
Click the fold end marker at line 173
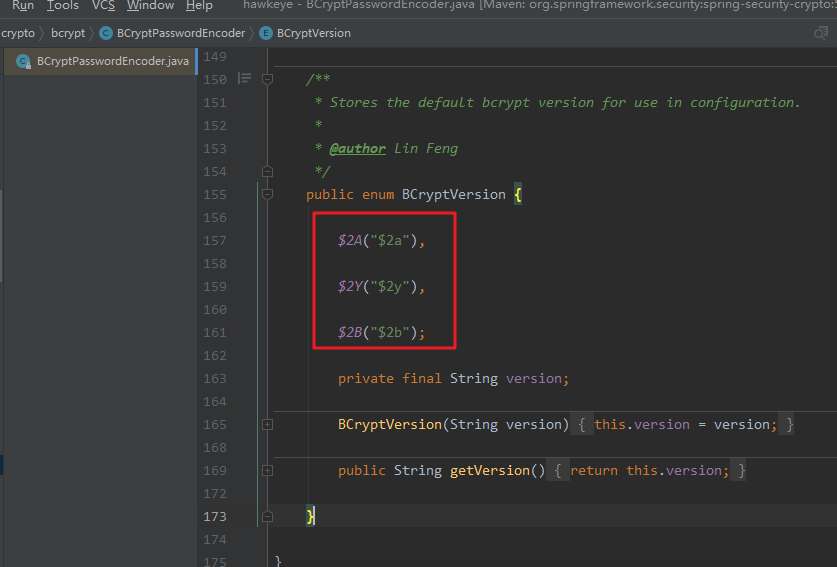tap(267, 516)
